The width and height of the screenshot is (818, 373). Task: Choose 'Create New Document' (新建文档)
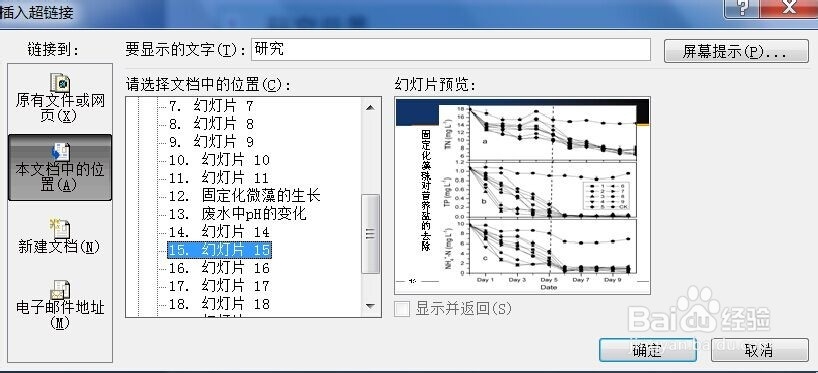(x=60, y=236)
